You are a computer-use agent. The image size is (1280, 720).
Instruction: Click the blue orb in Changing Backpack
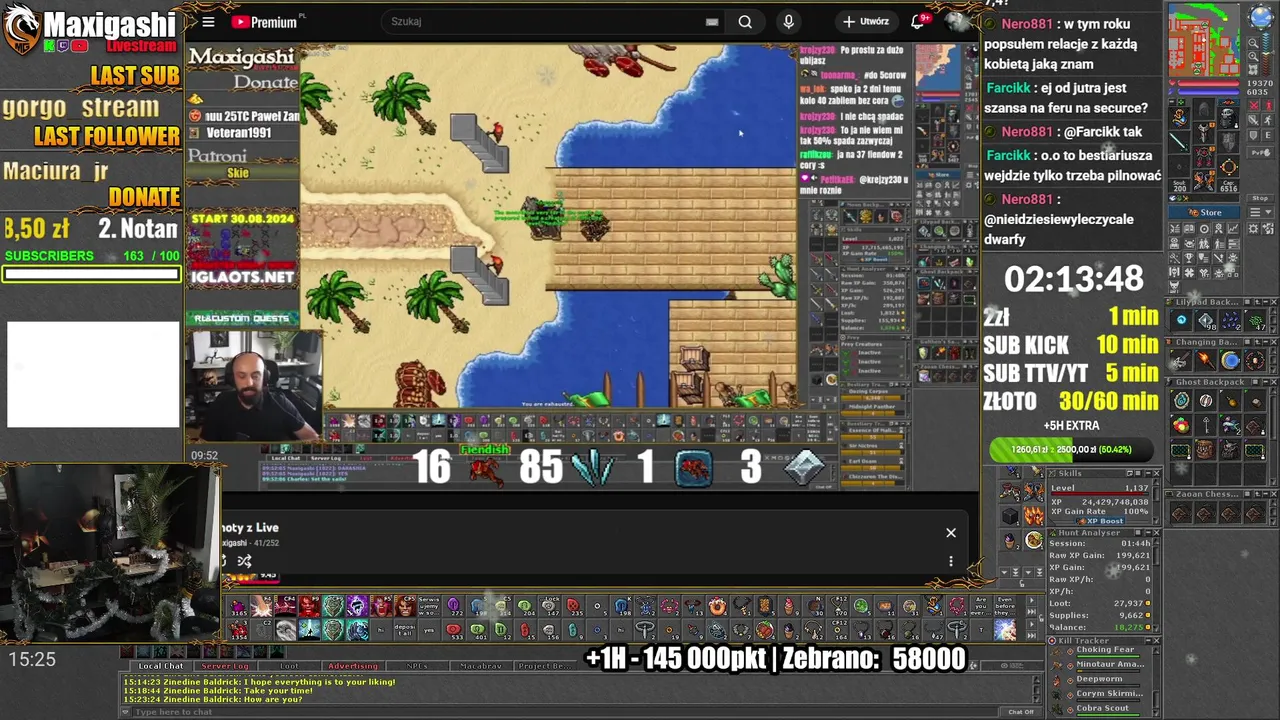(x=1230, y=360)
